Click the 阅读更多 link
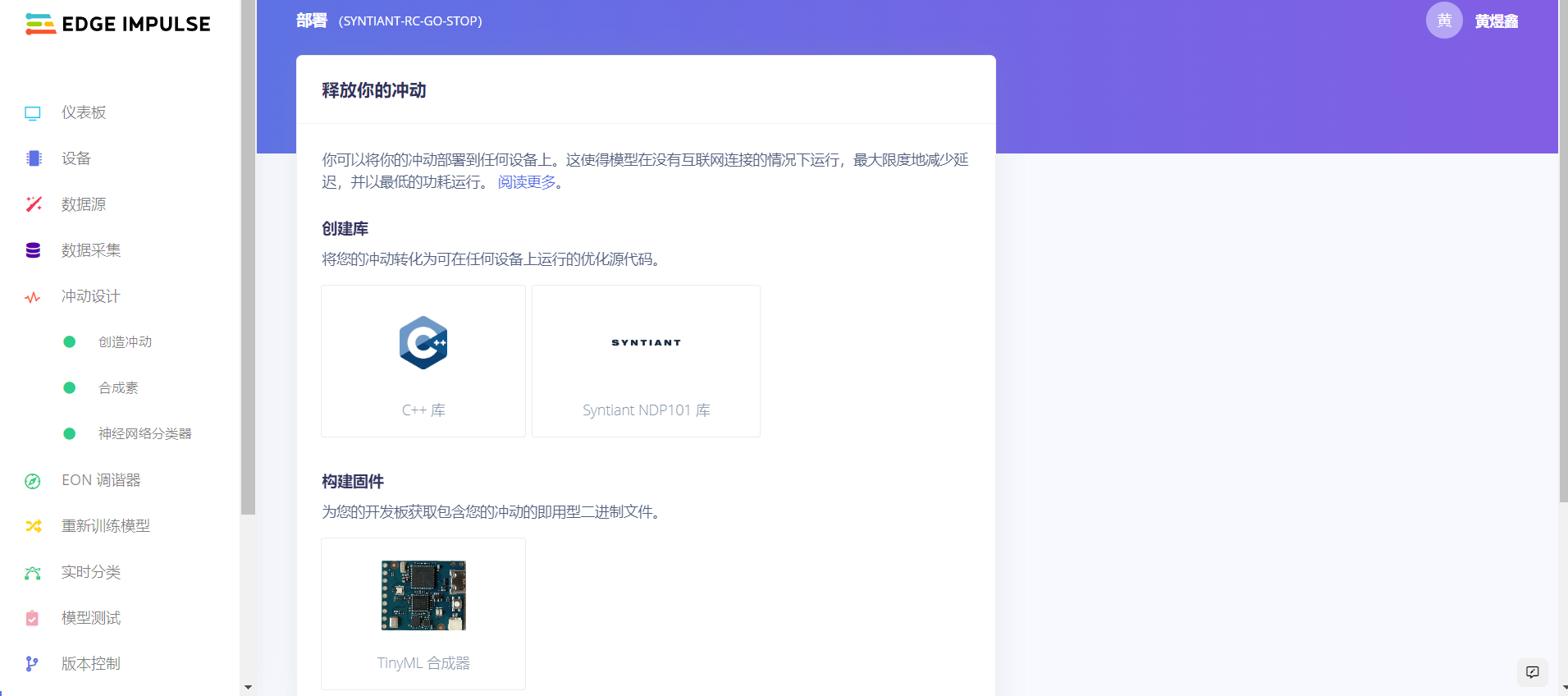Viewport: 1568px width, 696px height. (x=527, y=182)
